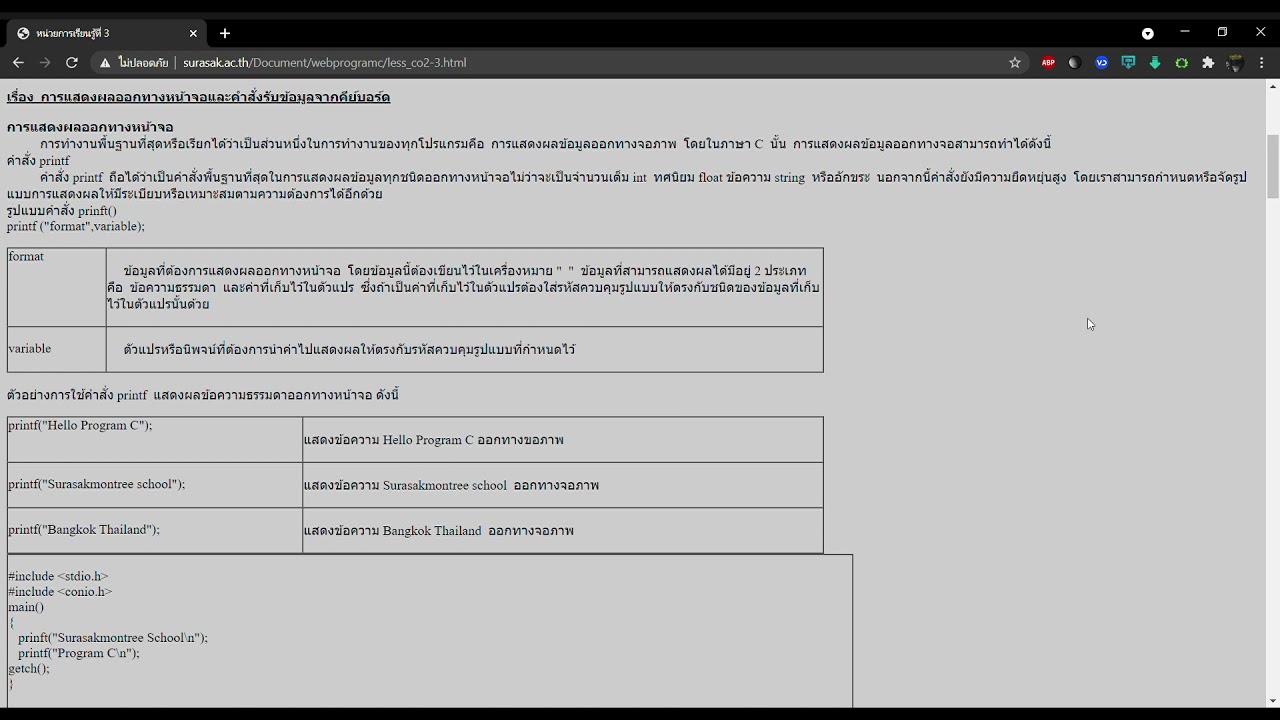Minimize the Chrome window
This screenshot has height=720, width=1280.
point(1185,32)
